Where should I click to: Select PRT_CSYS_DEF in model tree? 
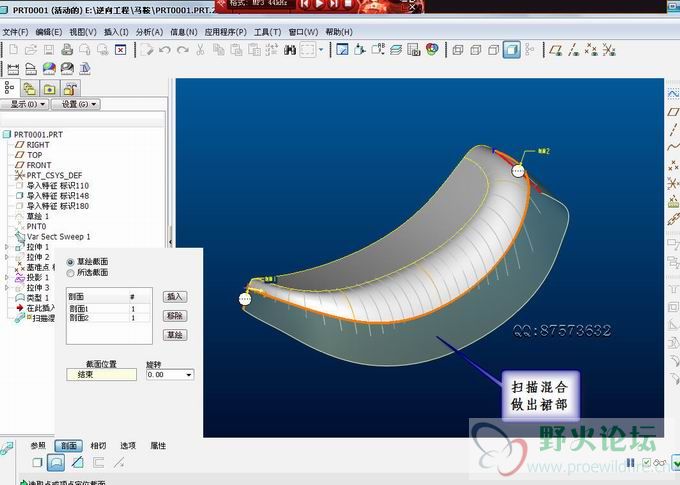click(x=54, y=175)
